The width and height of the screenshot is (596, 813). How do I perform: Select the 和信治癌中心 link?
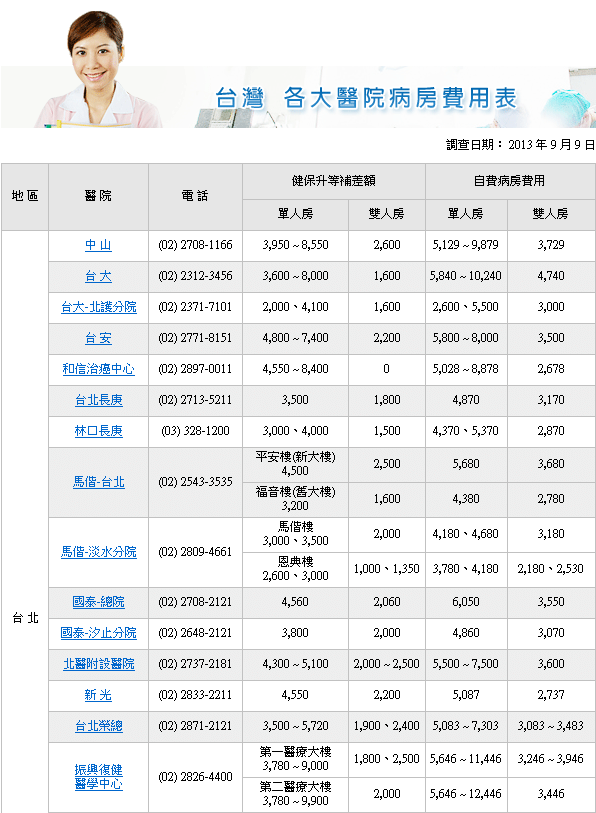[99, 369]
